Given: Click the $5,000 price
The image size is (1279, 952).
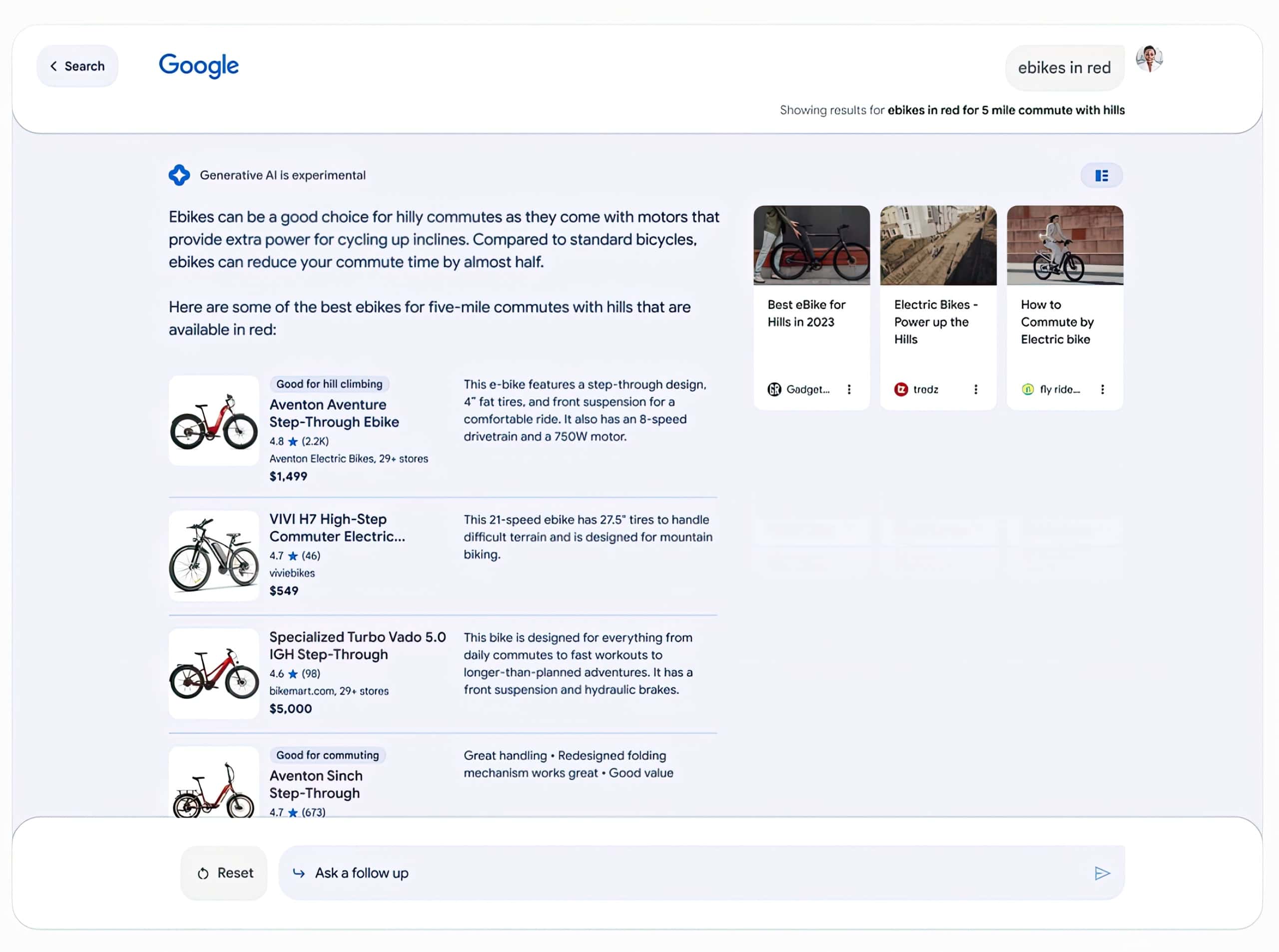Looking at the screenshot, I should pos(290,709).
